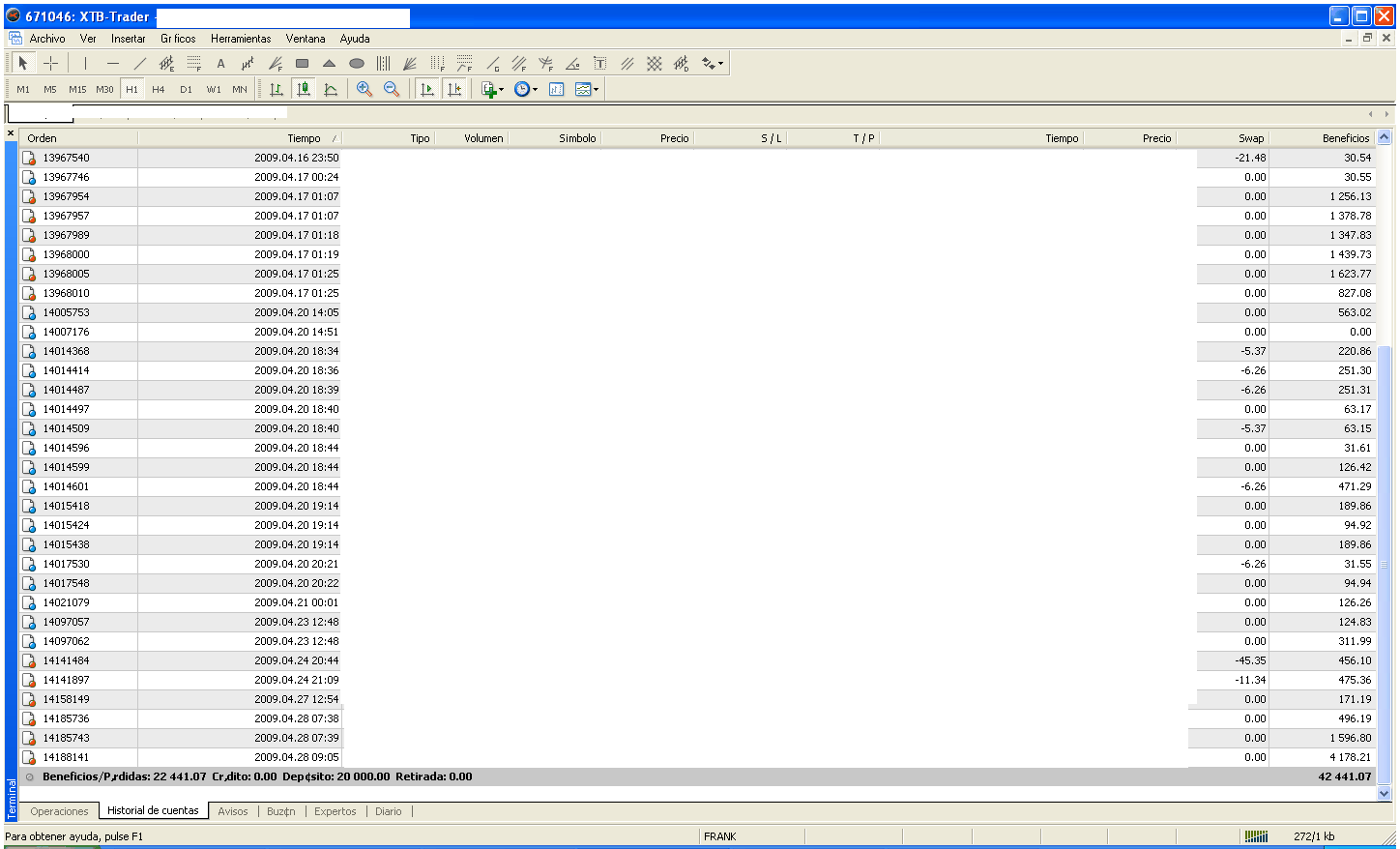
Task: Switch to the Operaciones tab
Action: pyautogui.click(x=59, y=811)
